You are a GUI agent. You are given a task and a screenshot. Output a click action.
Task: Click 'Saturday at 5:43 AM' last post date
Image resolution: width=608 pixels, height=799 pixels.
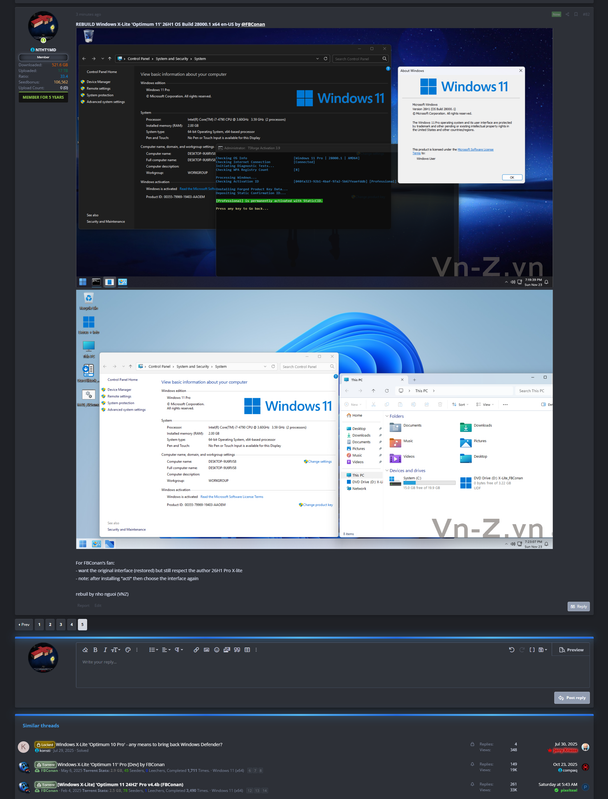(x=558, y=784)
